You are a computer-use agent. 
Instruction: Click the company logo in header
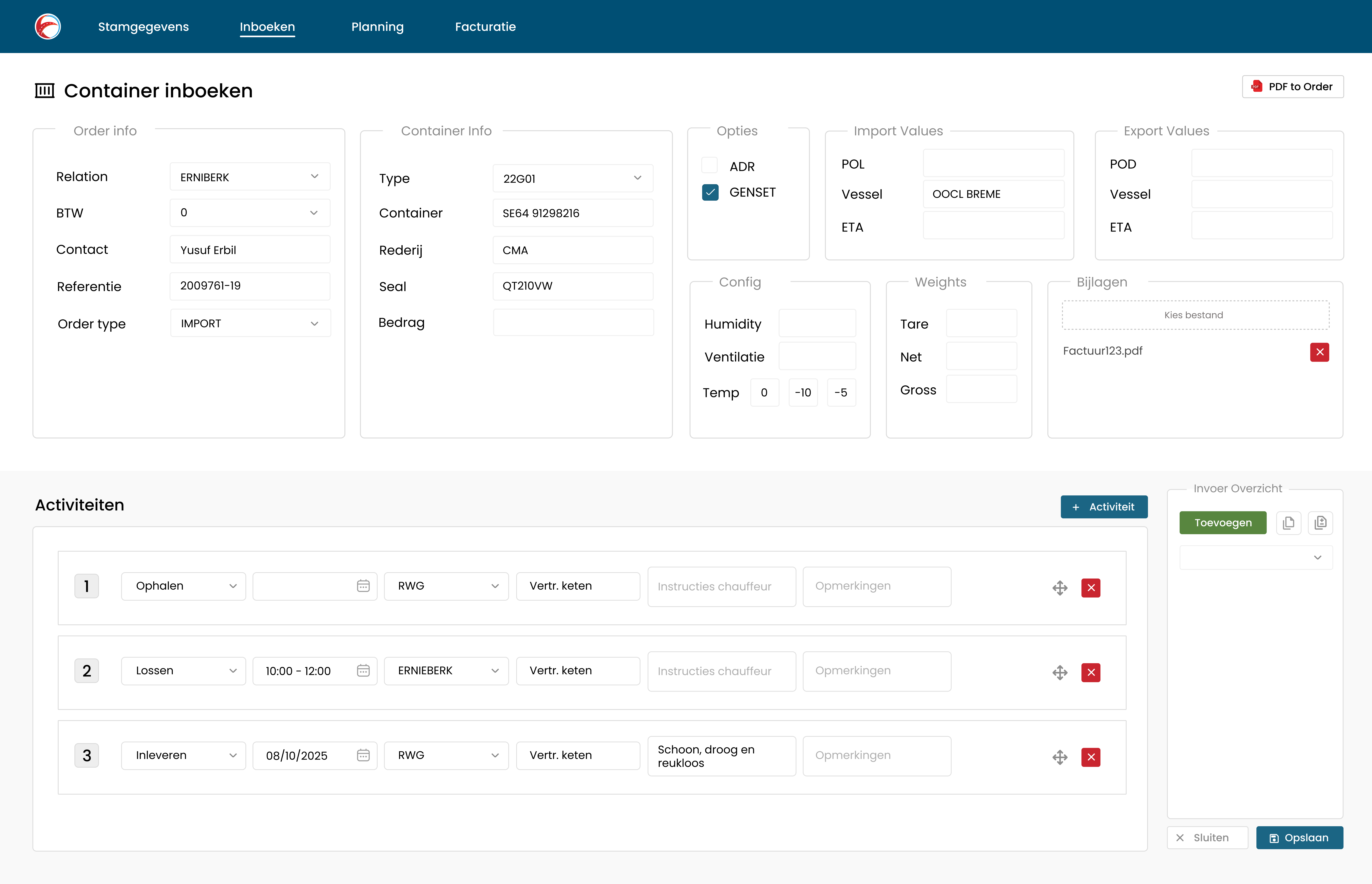(48, 26)
